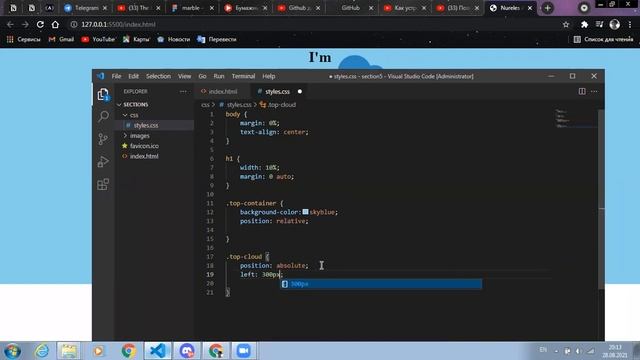Open the Run menu
The width and height of the screenshot is (640, 360).
tap(219, 76)
